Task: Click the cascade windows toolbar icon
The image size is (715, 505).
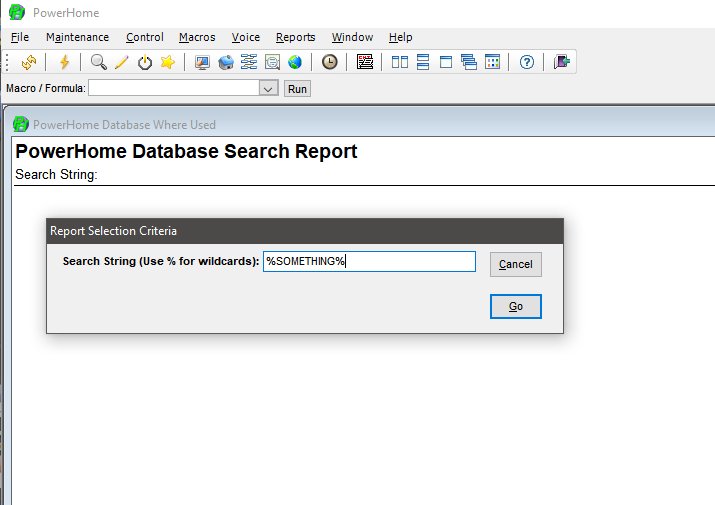Action: [x=469, y=62]
